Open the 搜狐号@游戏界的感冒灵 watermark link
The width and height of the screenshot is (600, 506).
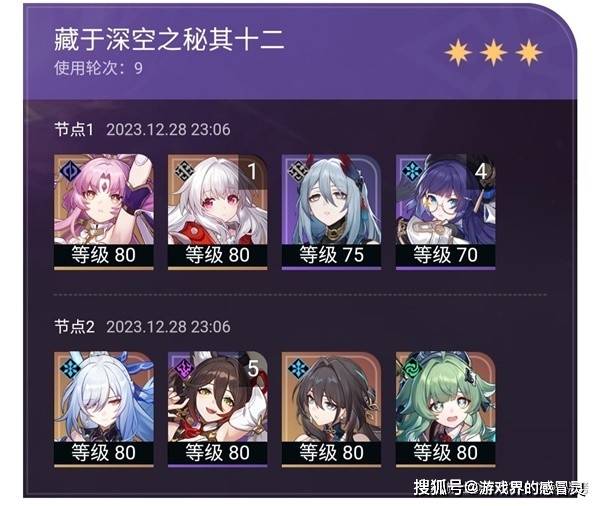pos(500,488)
